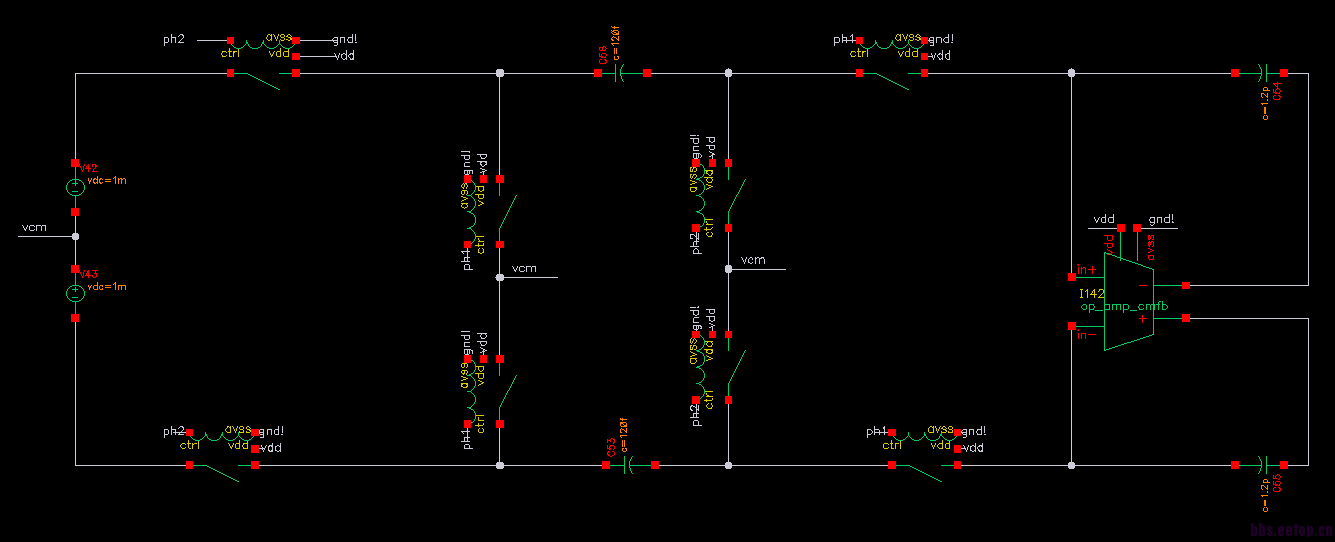Select the upper vertical ph2 switch after C56
Screen dimensions: 1335x542
pyautogui.click(x=718, y=196)
